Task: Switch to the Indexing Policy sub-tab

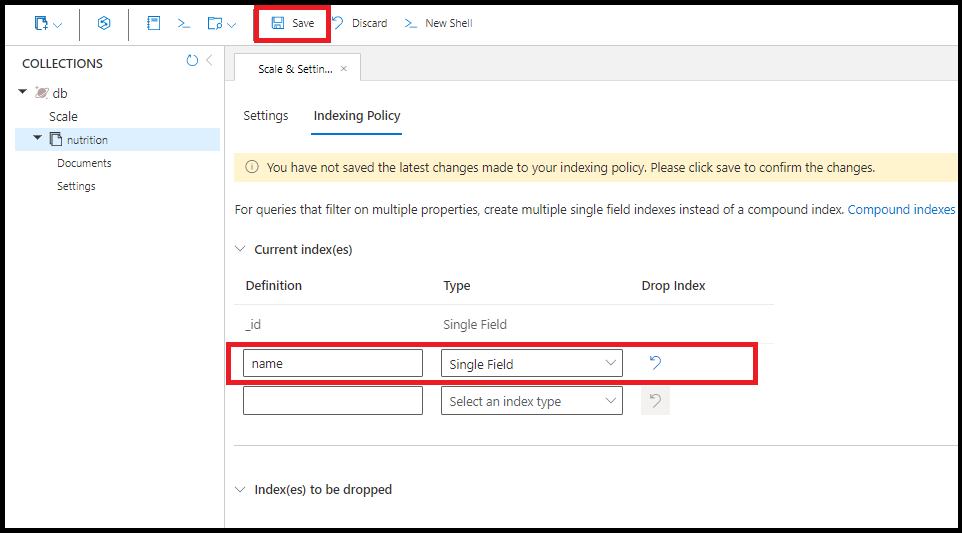Action: click(356, 116)
